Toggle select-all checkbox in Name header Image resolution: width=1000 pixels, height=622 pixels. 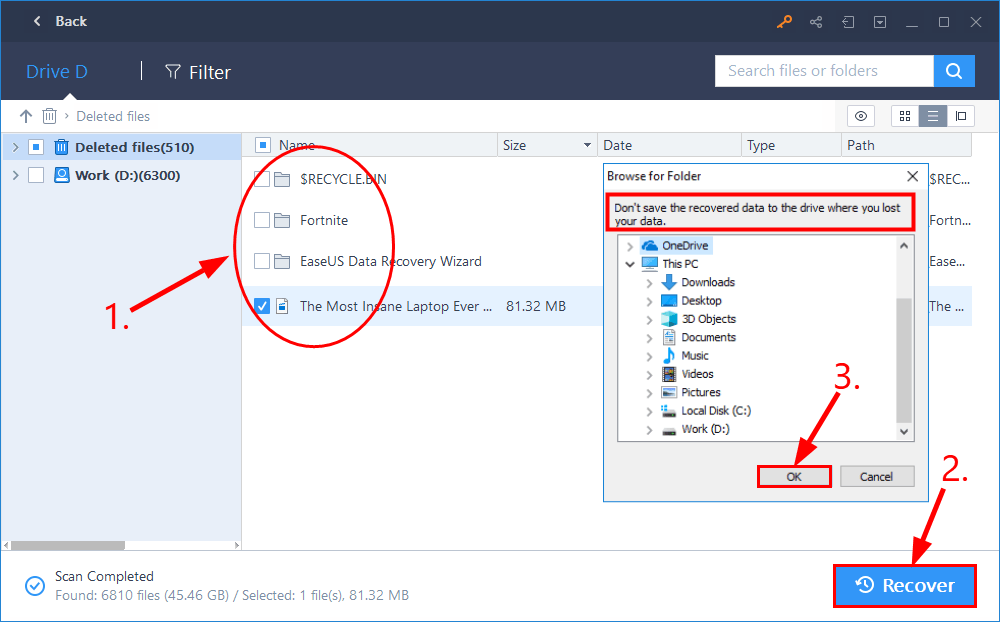pyautogui.click(x=263, y=145)
